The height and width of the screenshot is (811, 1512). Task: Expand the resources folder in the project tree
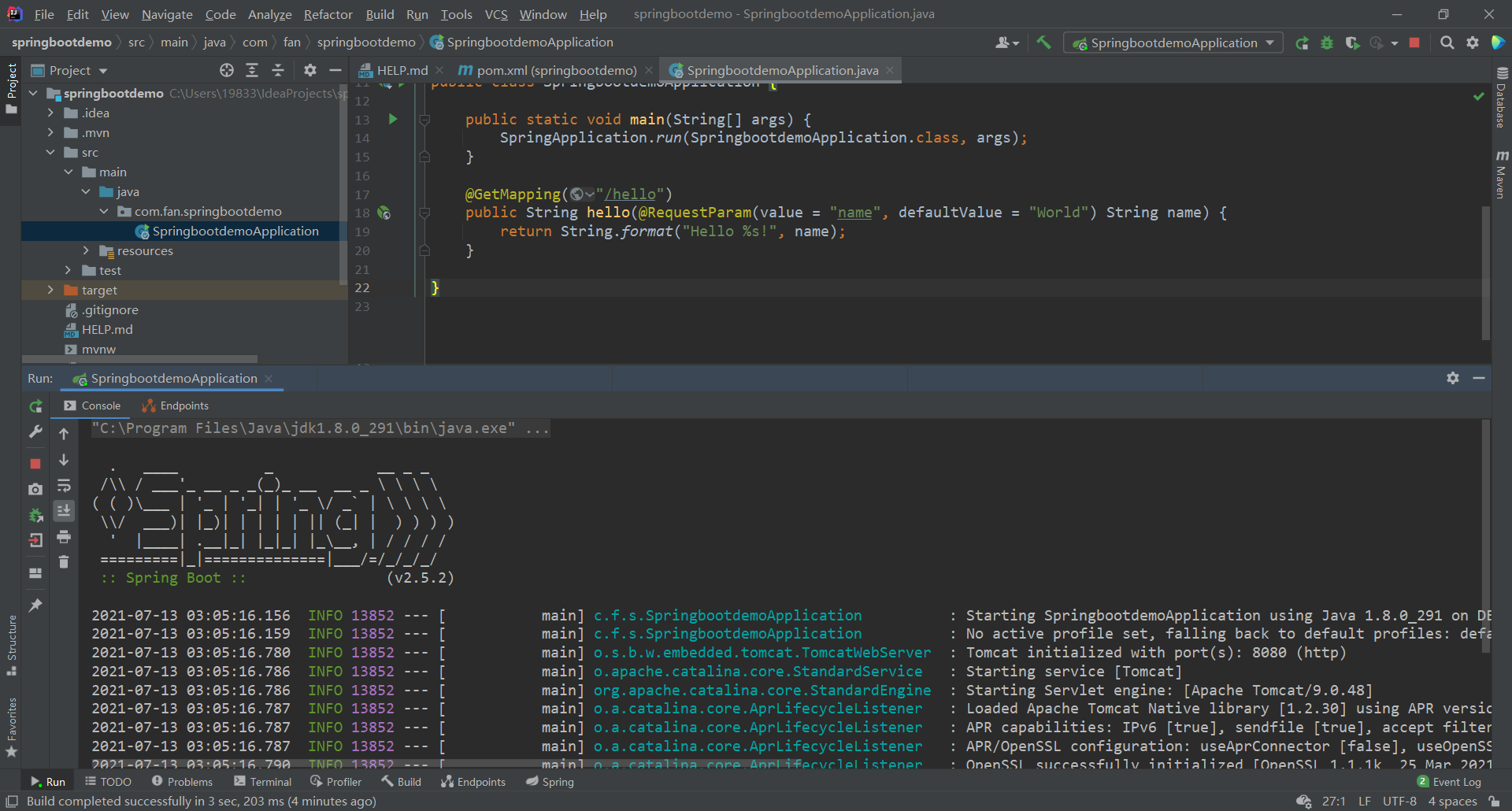coord(86,250)
